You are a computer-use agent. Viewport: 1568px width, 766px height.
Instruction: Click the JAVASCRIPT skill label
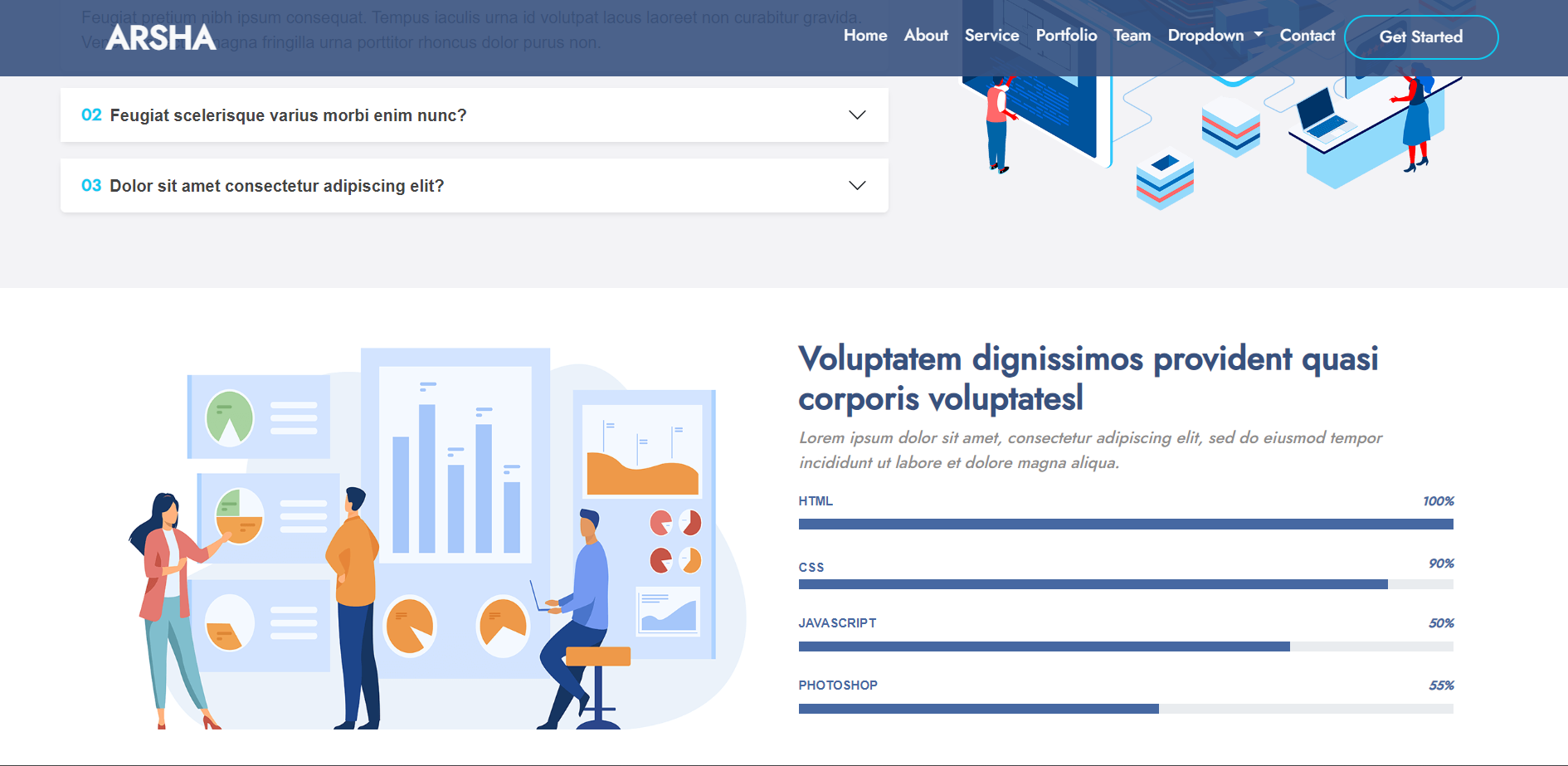click(x=837, y=623)
